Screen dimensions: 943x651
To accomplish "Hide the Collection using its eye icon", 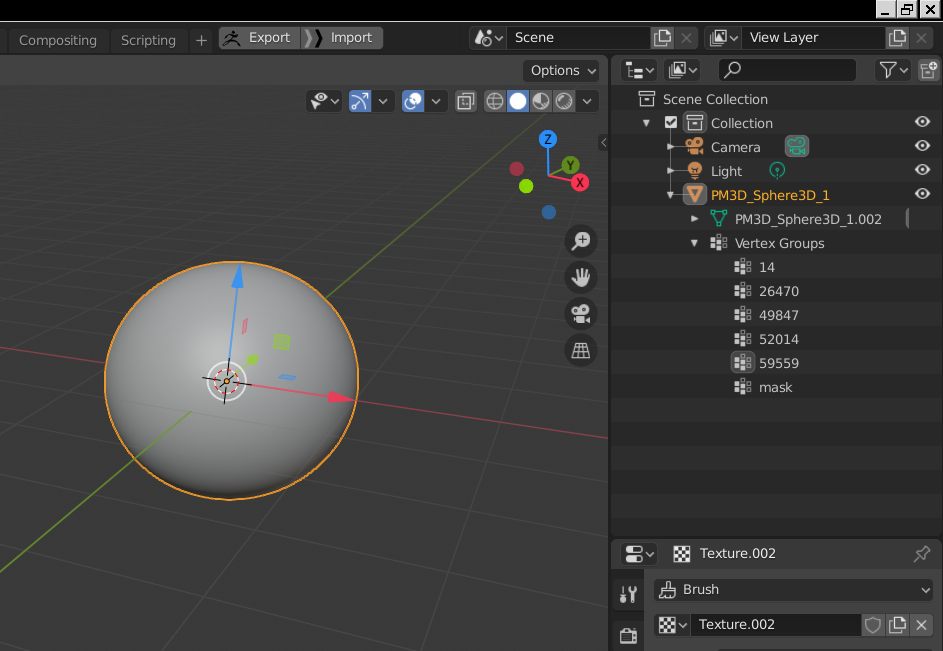I will pos(922,122).
